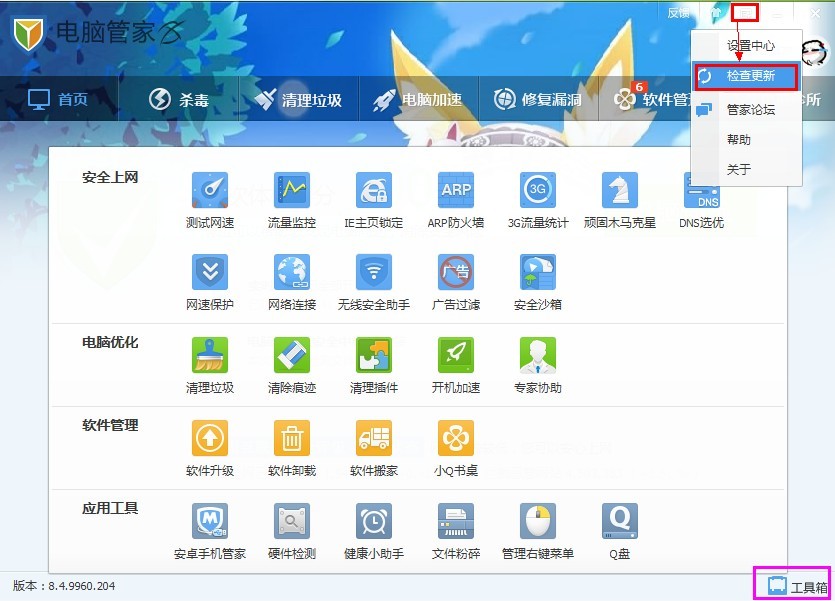
Task: Open 3G流量统计 statistics
Action: (538, 200)
